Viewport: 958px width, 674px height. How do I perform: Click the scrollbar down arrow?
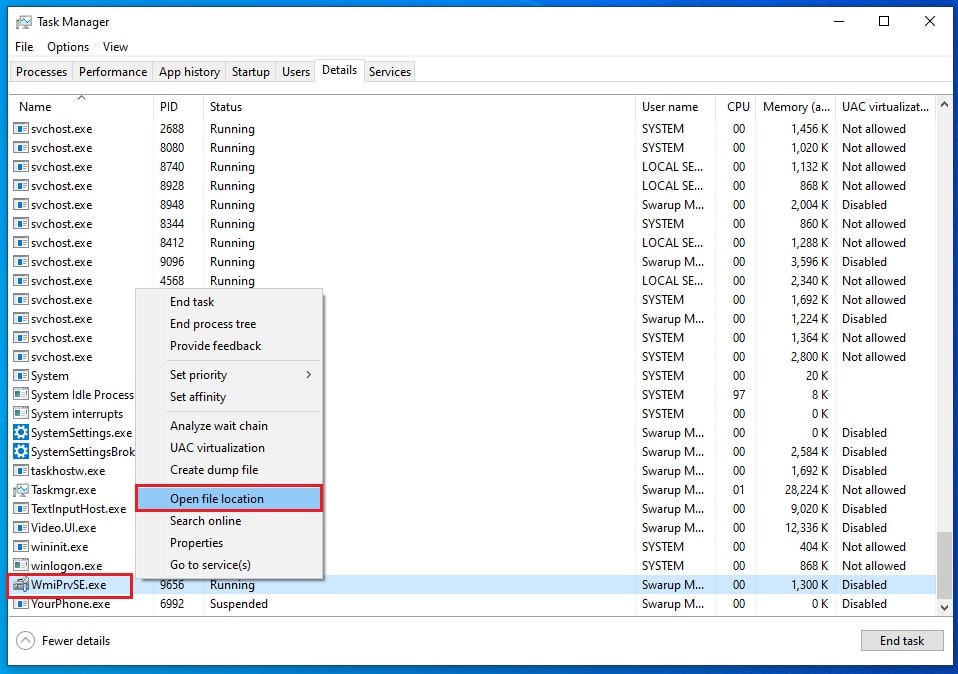click(944, 607)
